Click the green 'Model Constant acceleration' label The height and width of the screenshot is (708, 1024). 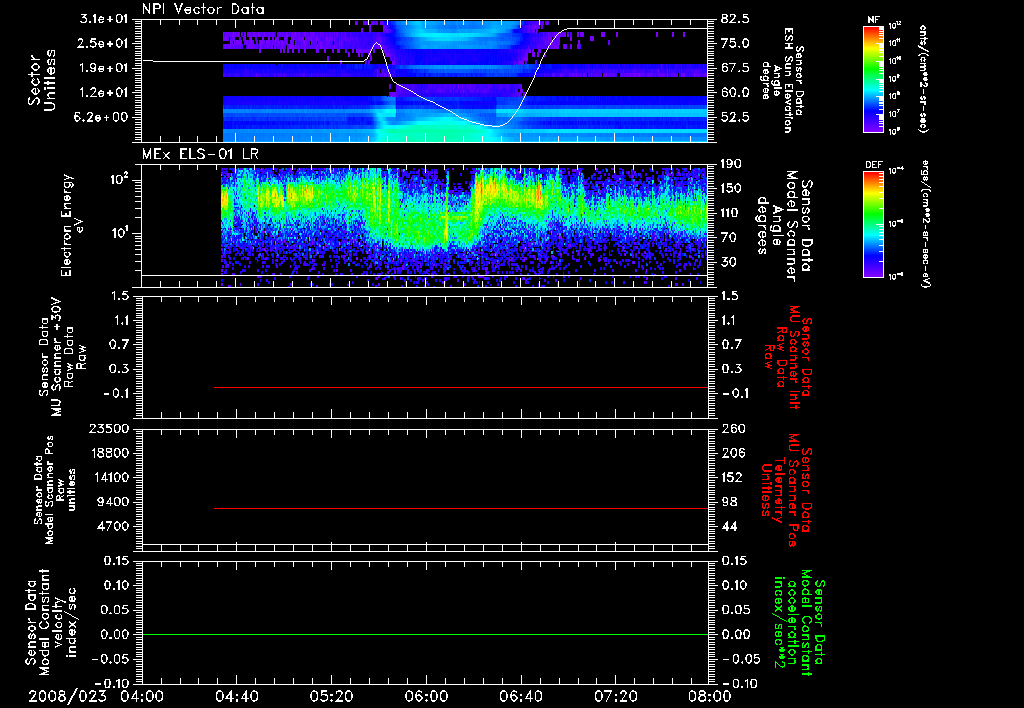coord(798,622)
